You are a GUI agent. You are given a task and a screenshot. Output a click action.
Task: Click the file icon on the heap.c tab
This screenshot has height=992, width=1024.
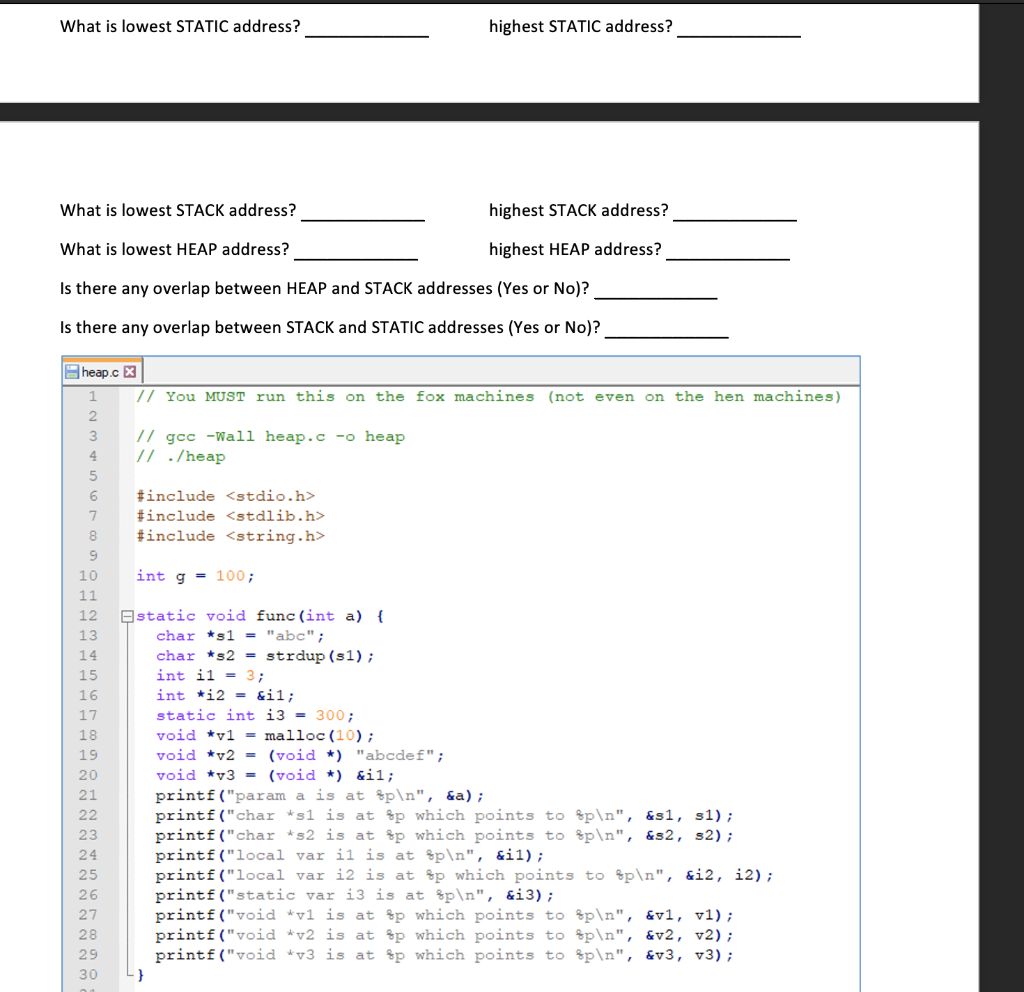(73, 370)
